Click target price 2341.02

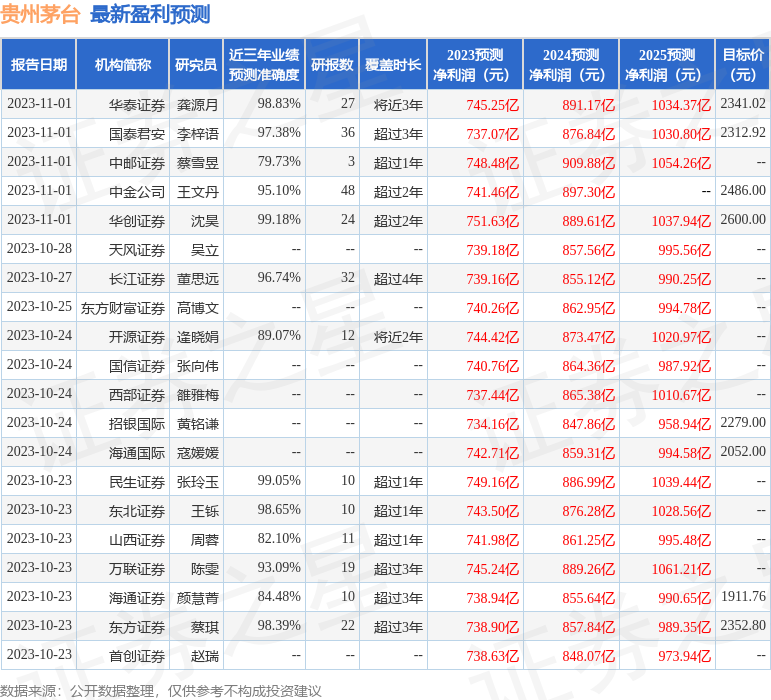pyautogui.click(x=743, y=104)
